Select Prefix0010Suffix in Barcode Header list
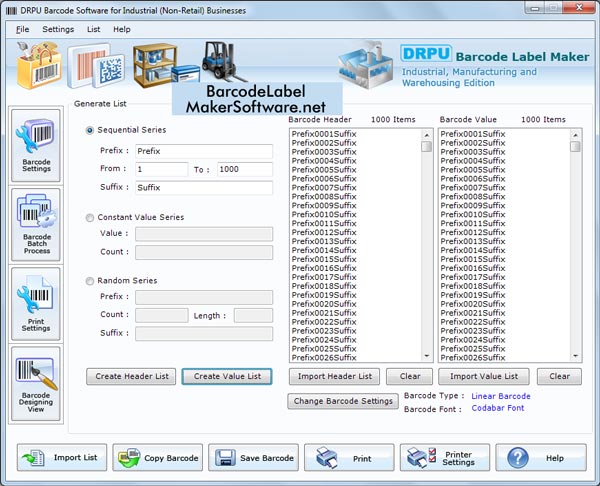Screen dimensions: 600x486 coord(324,214)
